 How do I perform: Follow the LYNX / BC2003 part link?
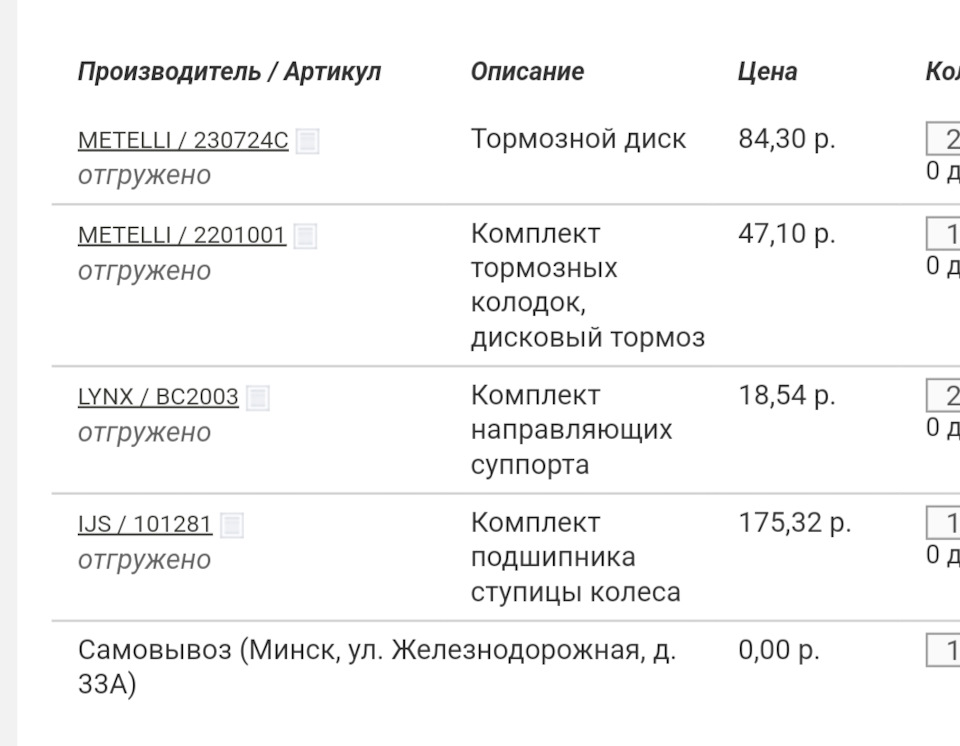(158, 397)
